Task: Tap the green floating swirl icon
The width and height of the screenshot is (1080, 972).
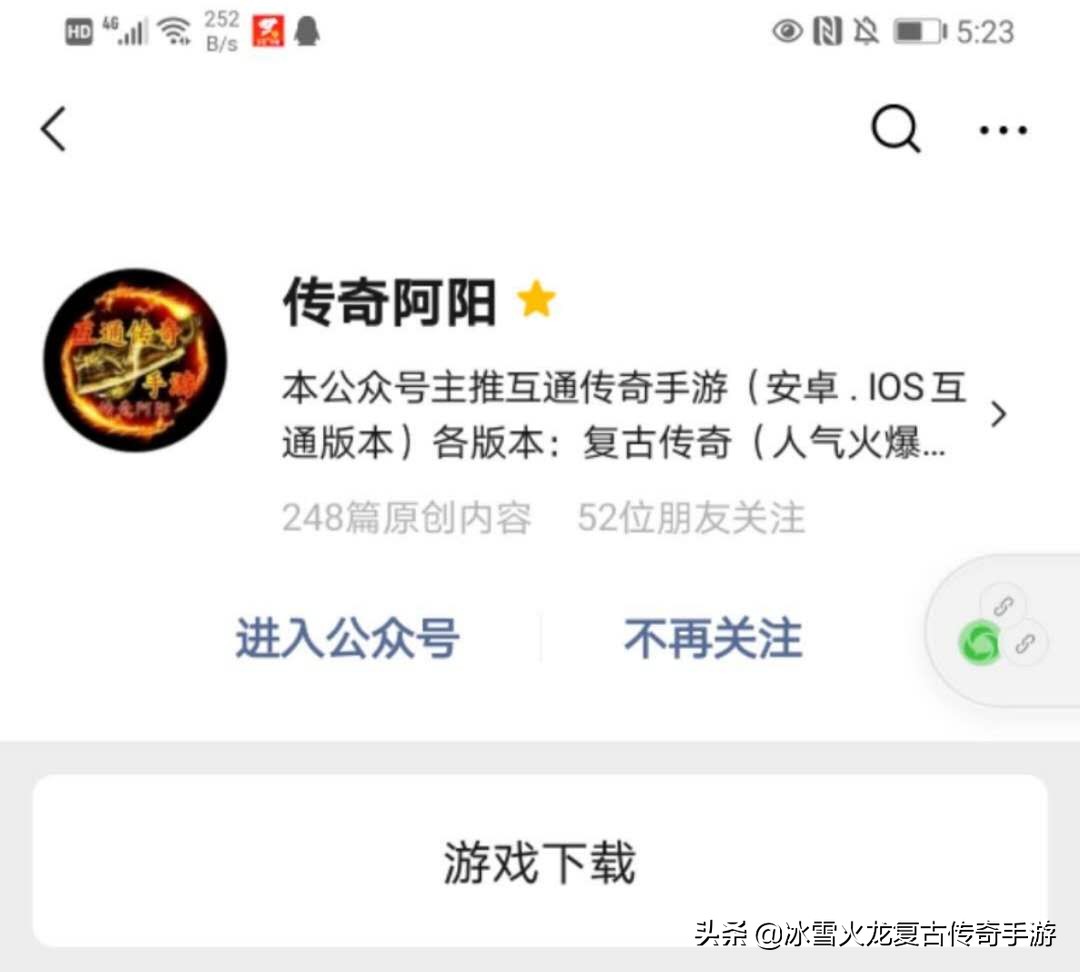Action: 979,643
